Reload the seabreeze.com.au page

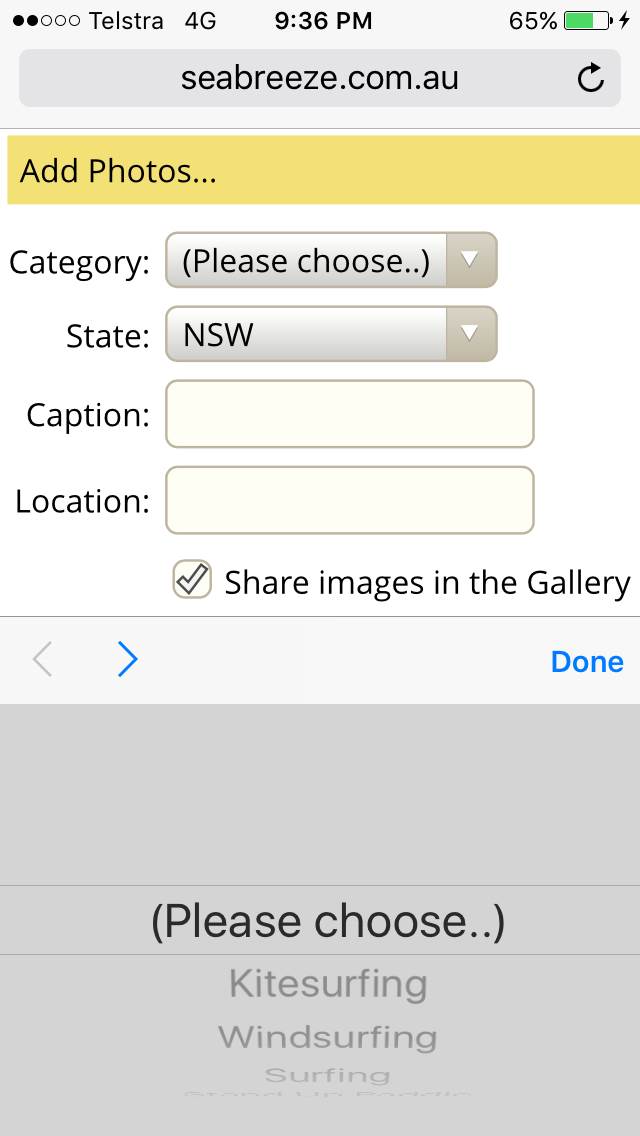[x=591, y=78]
